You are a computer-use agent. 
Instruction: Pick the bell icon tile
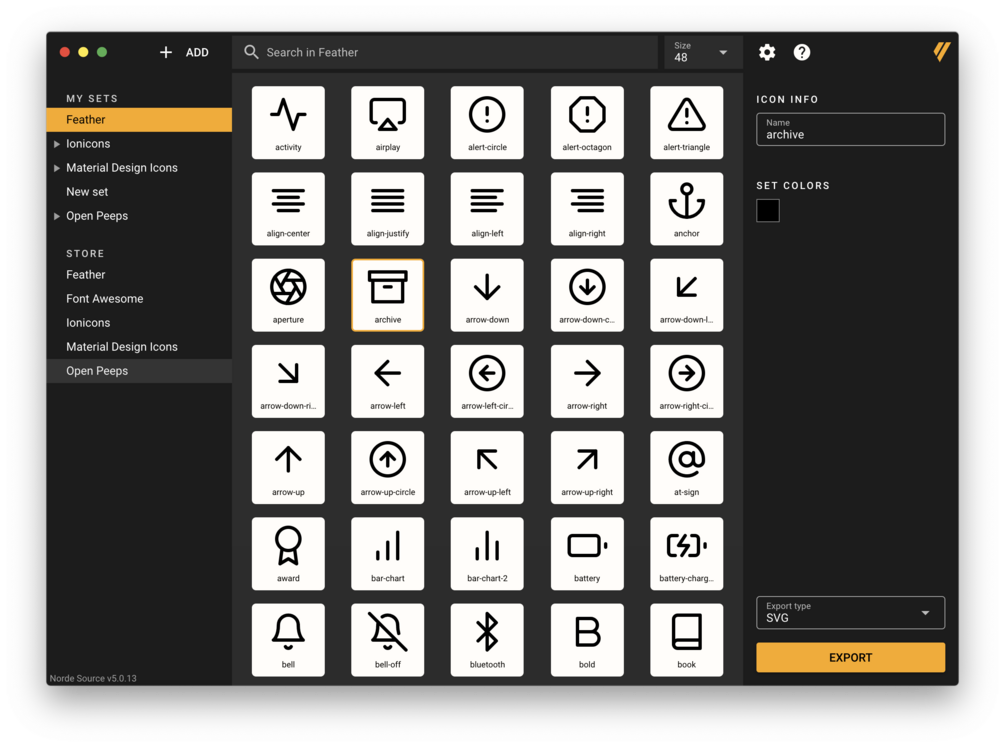pos(288,640)
